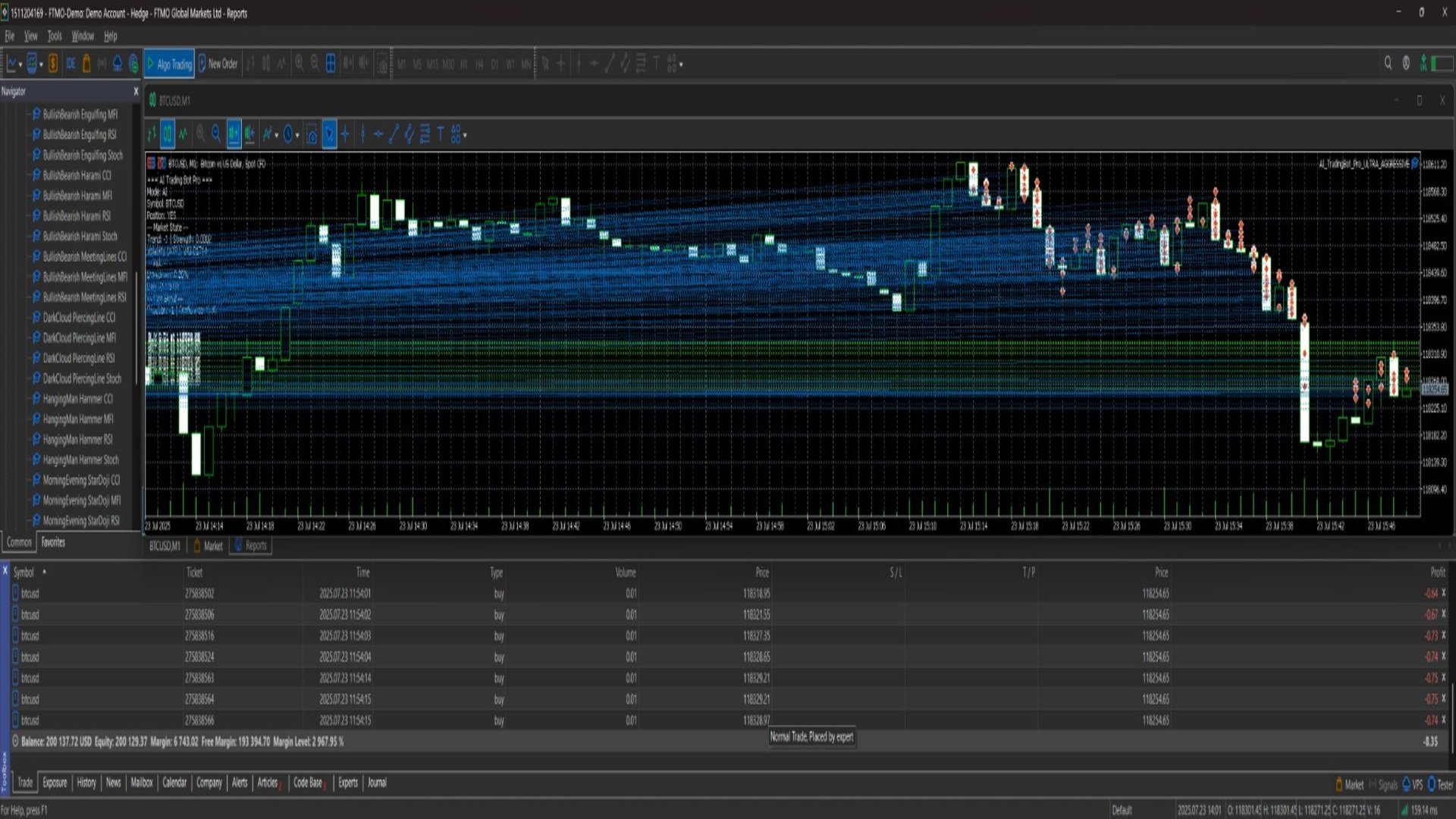Switch to the History tab in Toolbox

click(x=86, y=783)
